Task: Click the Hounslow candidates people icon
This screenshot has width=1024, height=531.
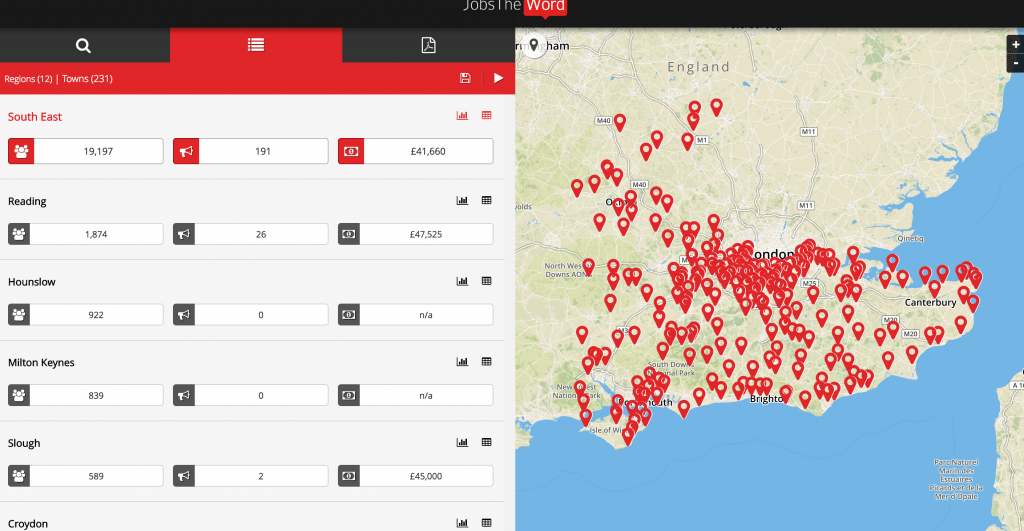Action: [x=19, y=315]
